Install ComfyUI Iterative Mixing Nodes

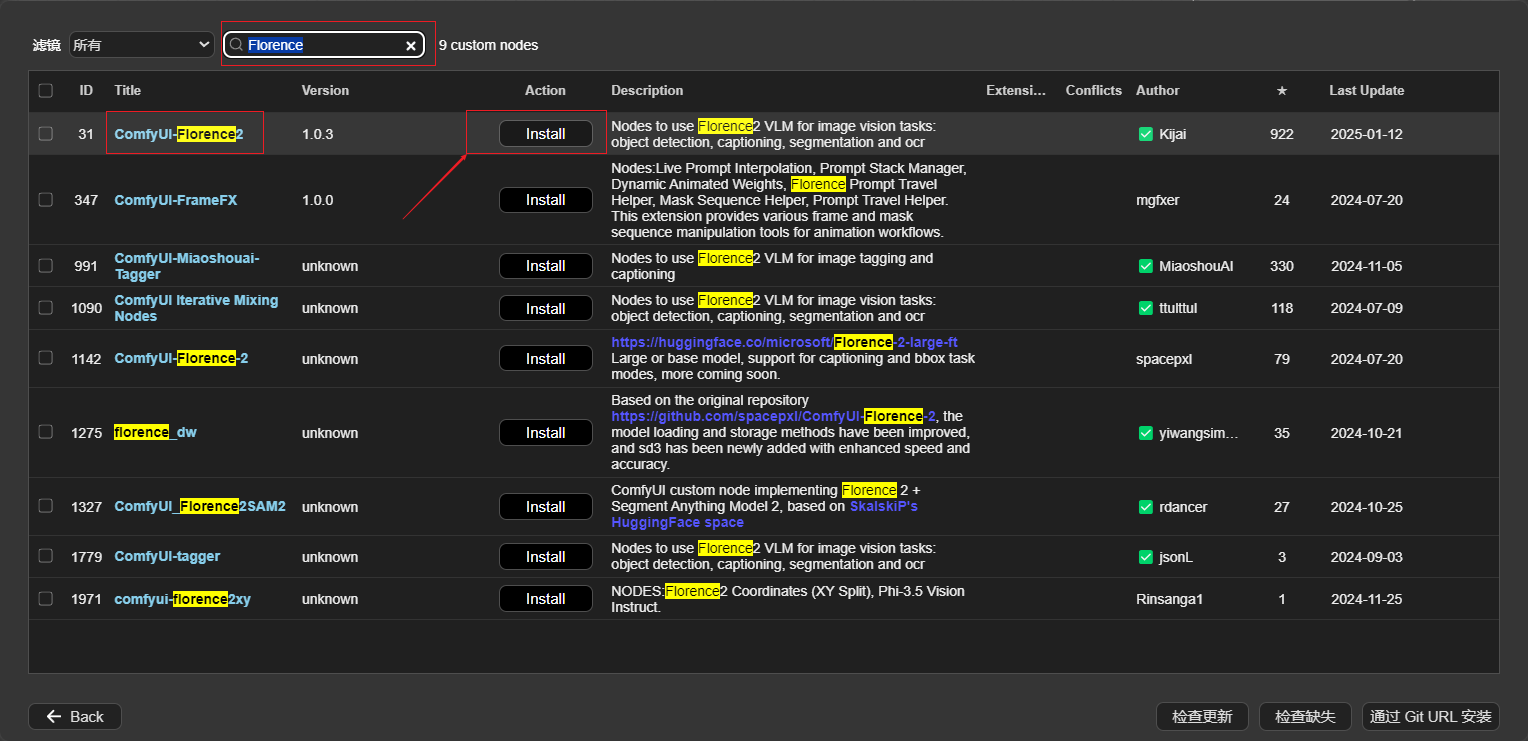pyautogui.click(x=546, y=309)
